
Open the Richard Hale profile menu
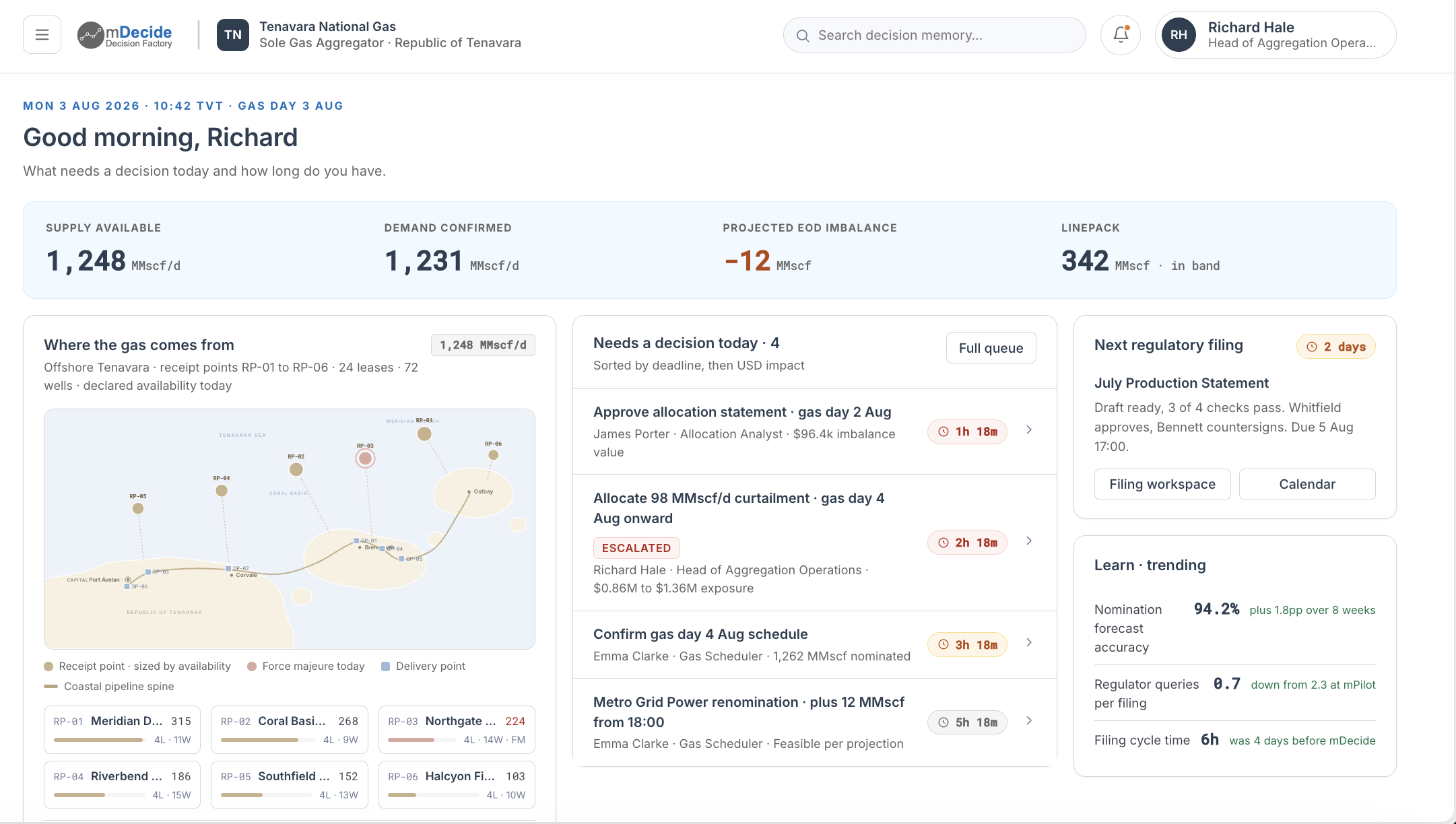[1276, 35]
